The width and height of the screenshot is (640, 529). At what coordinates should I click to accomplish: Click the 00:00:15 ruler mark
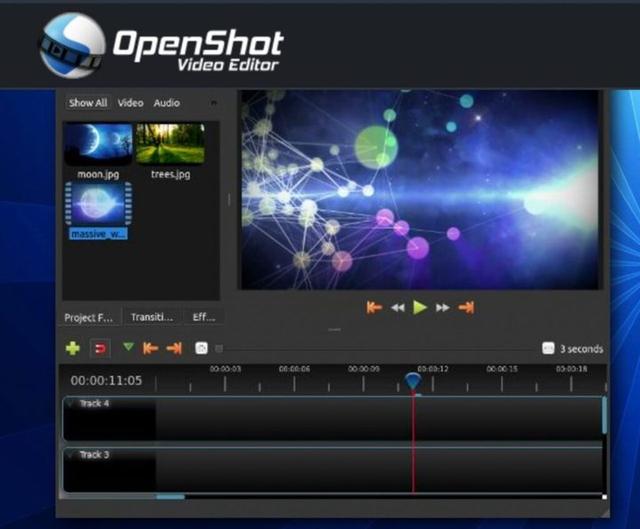pos(502,369)
